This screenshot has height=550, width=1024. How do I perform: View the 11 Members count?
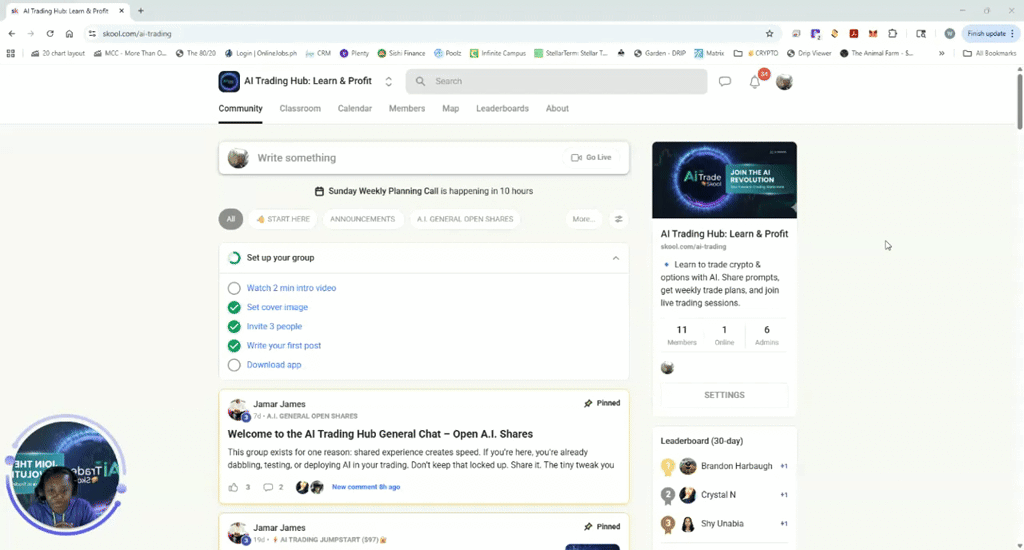(x=682, y=335)
